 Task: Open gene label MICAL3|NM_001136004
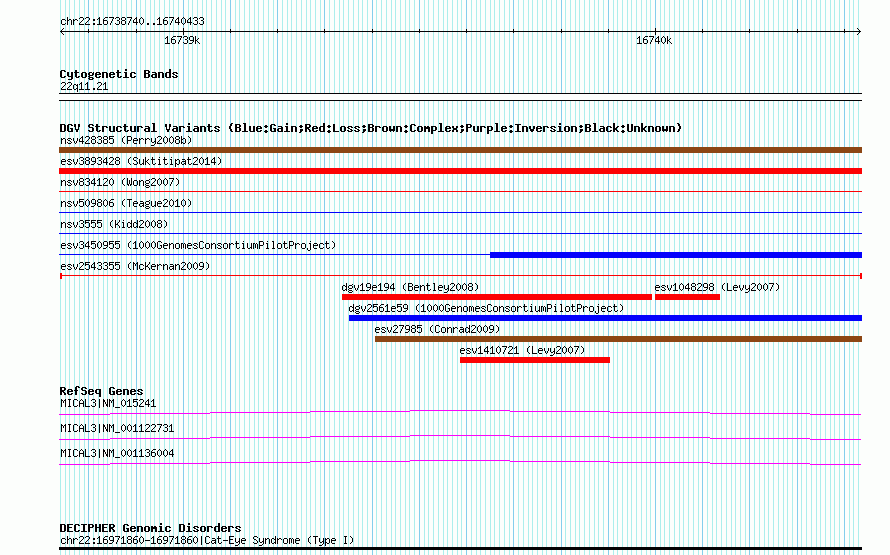coord(117,453)
